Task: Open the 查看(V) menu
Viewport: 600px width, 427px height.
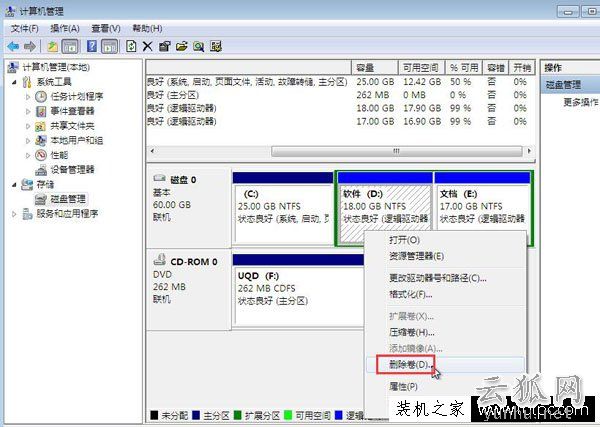Action: coord(106,29)
